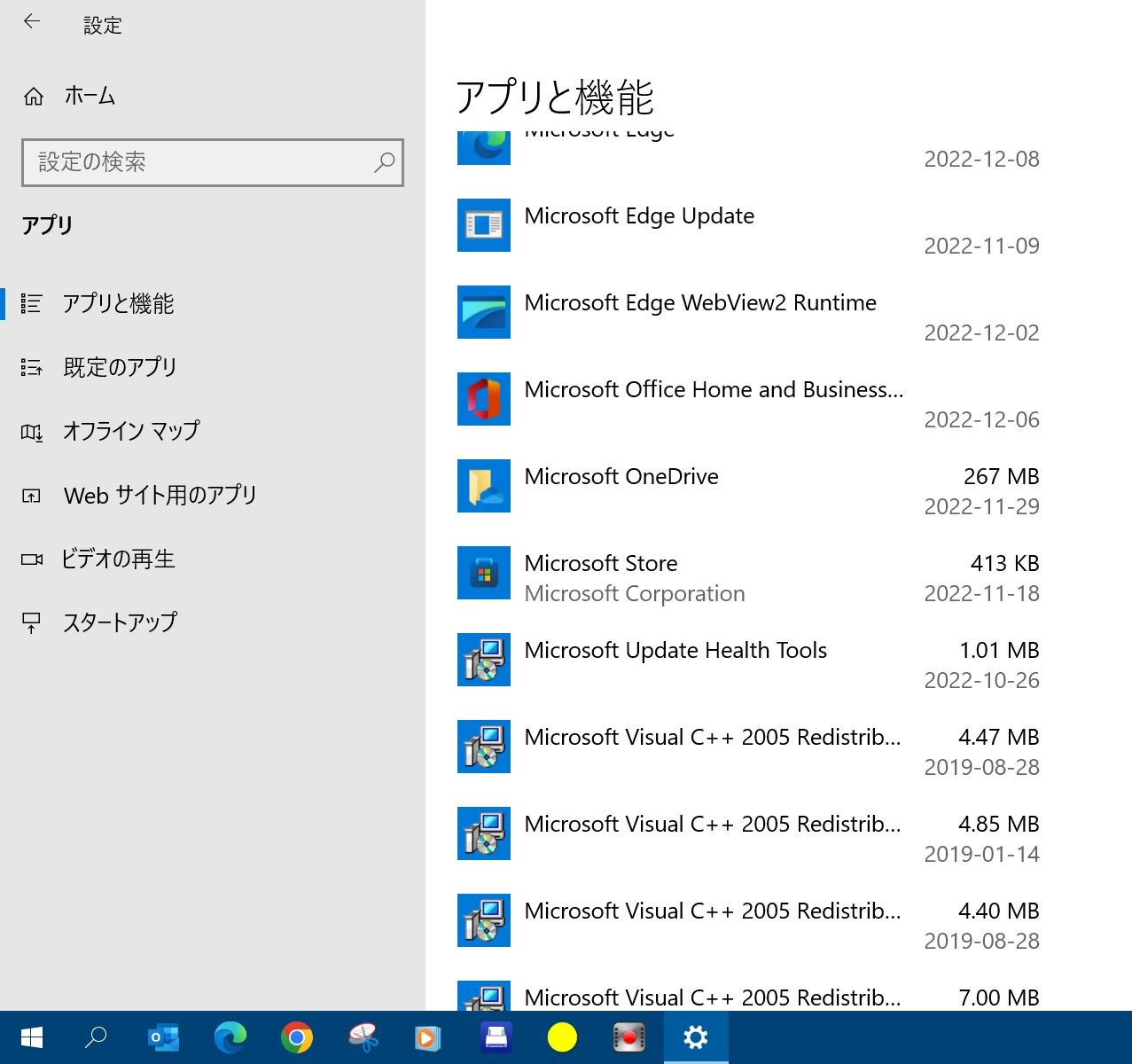Click the Settings gear in the taskbar
Image resolution: width=1132 pixels, height=1064 pixels.
(696, 1037)
